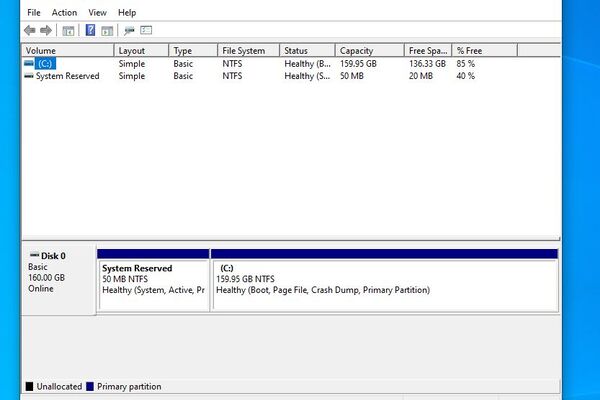Open the blue Help icon in toolbar

tap(90, 30)
